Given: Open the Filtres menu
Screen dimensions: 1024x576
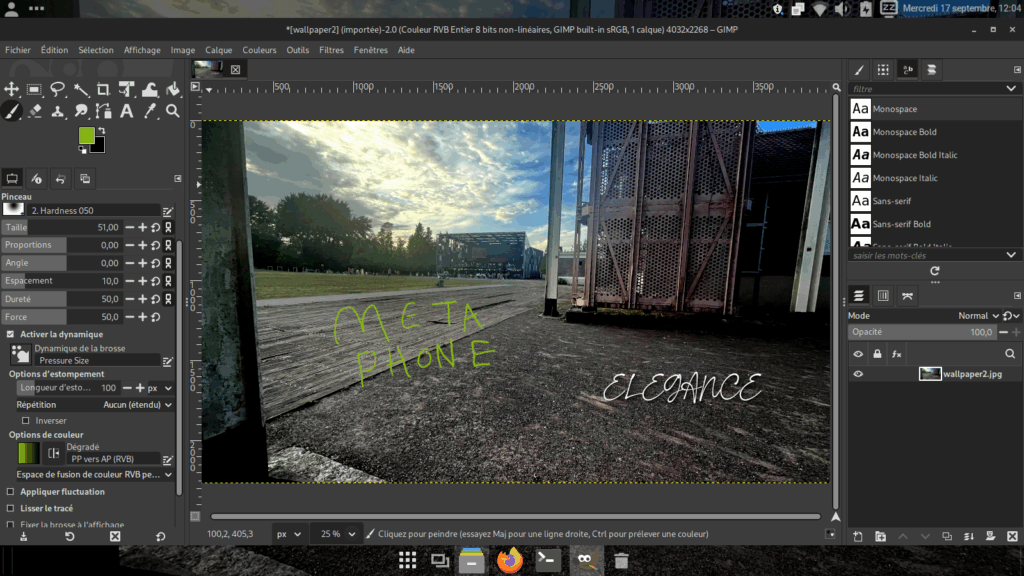Looking at the screenshot, I should 331,50.
